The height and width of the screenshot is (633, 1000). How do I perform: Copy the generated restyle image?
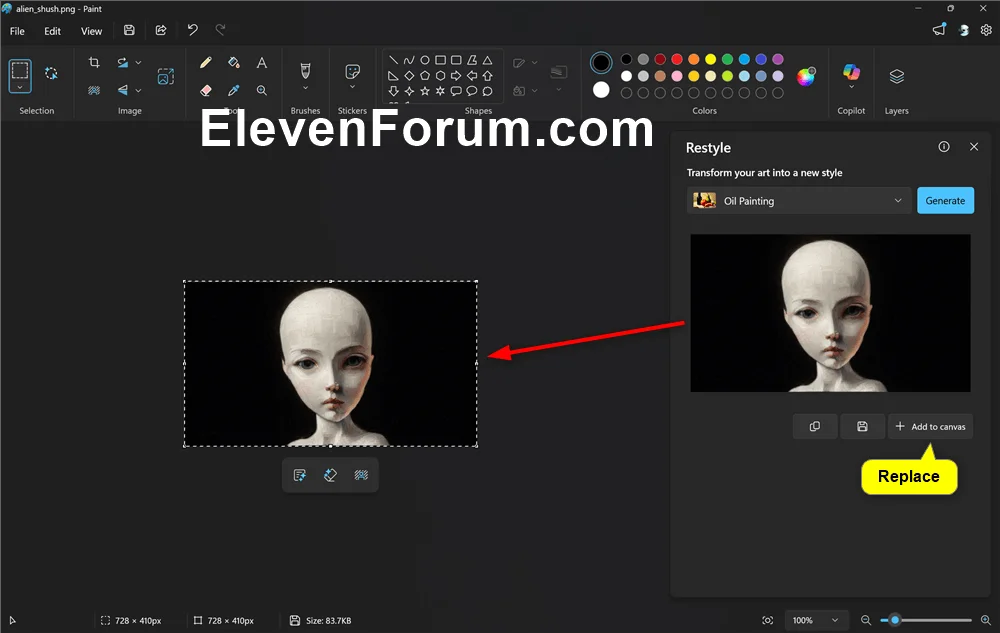[814, 426]
